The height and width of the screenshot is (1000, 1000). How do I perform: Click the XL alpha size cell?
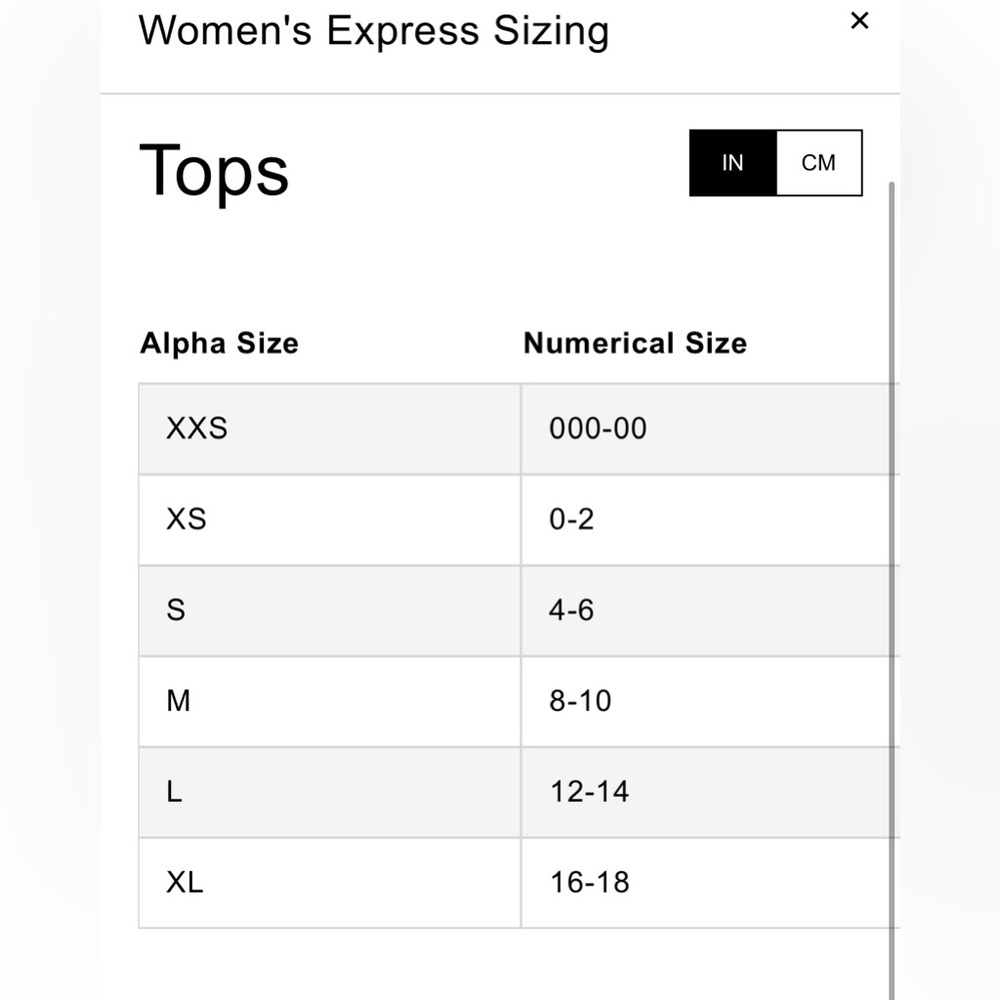[330, 883]
